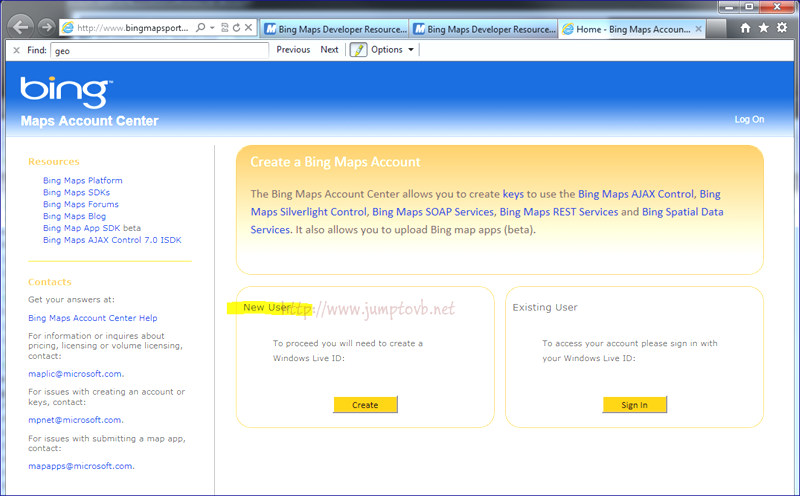Screen dimensions: 800x496
Task: Open the Bing Maps Platform link
Action: [83, 180]
